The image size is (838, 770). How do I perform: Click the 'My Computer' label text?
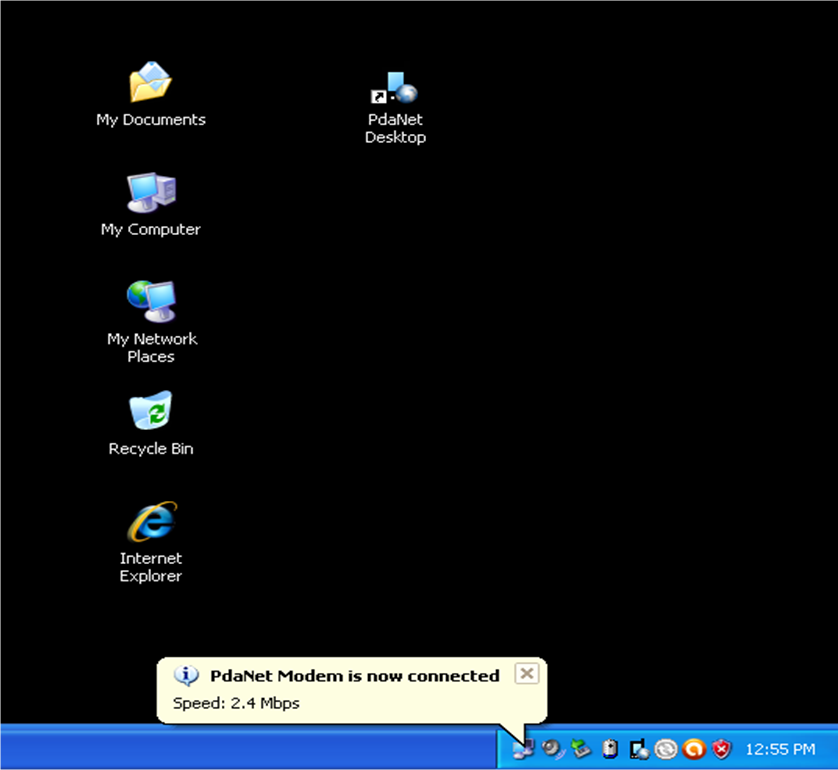(x=151, y=229)
